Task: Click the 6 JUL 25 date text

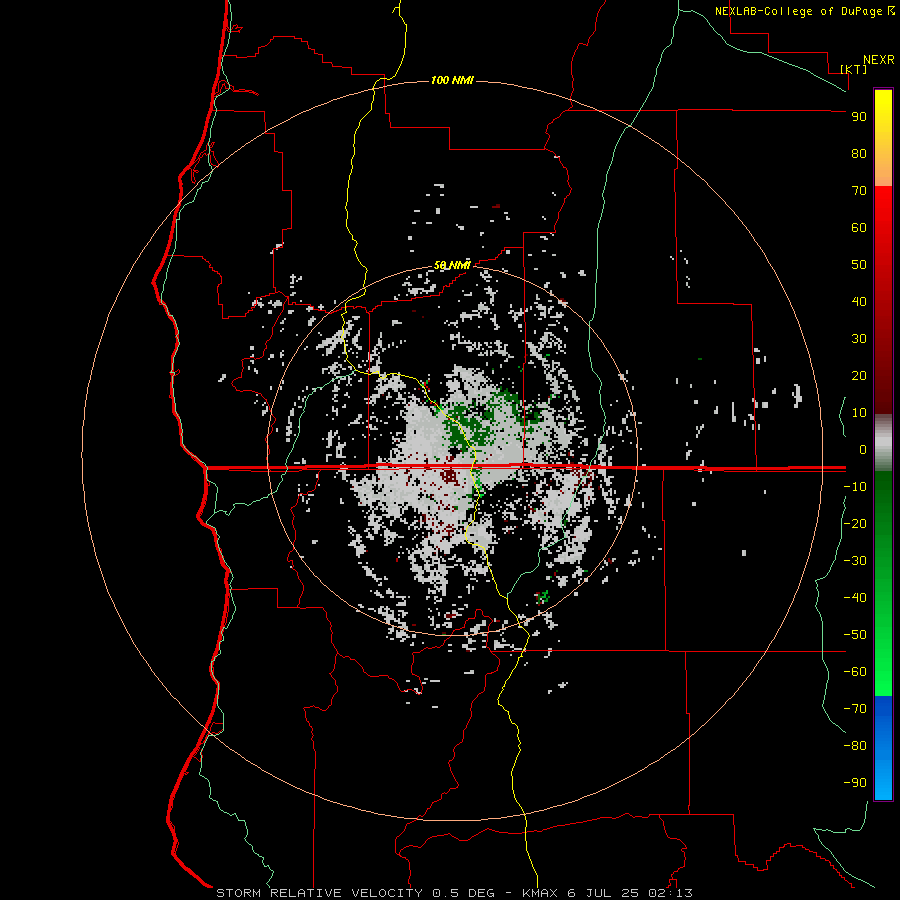Action: click(x=603, y=893)
